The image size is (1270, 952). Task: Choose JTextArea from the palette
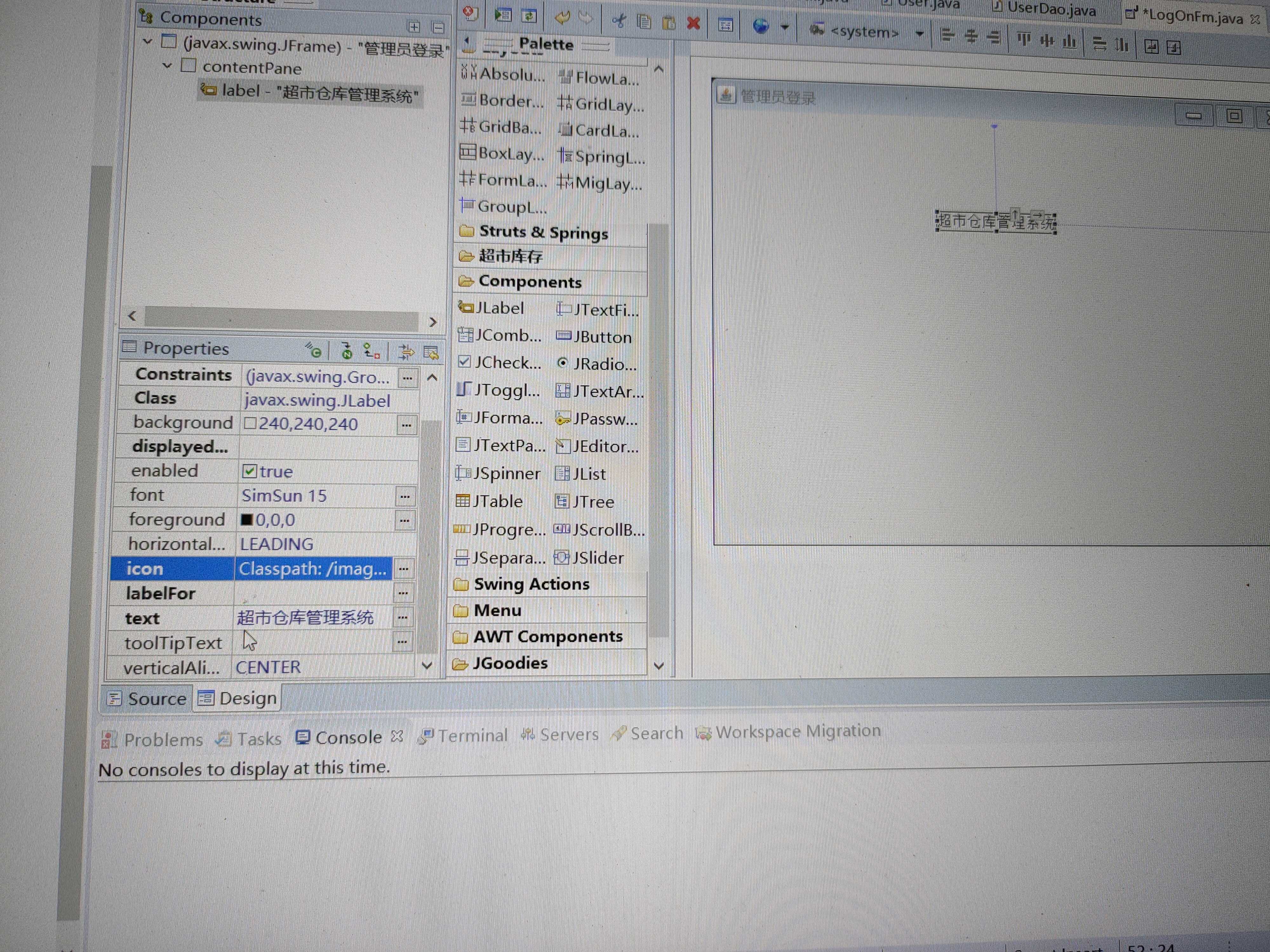(599, 391)
